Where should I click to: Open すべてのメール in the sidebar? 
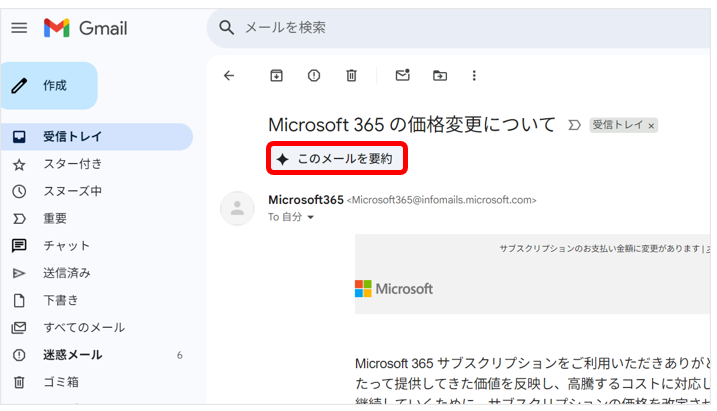point(96,328)
